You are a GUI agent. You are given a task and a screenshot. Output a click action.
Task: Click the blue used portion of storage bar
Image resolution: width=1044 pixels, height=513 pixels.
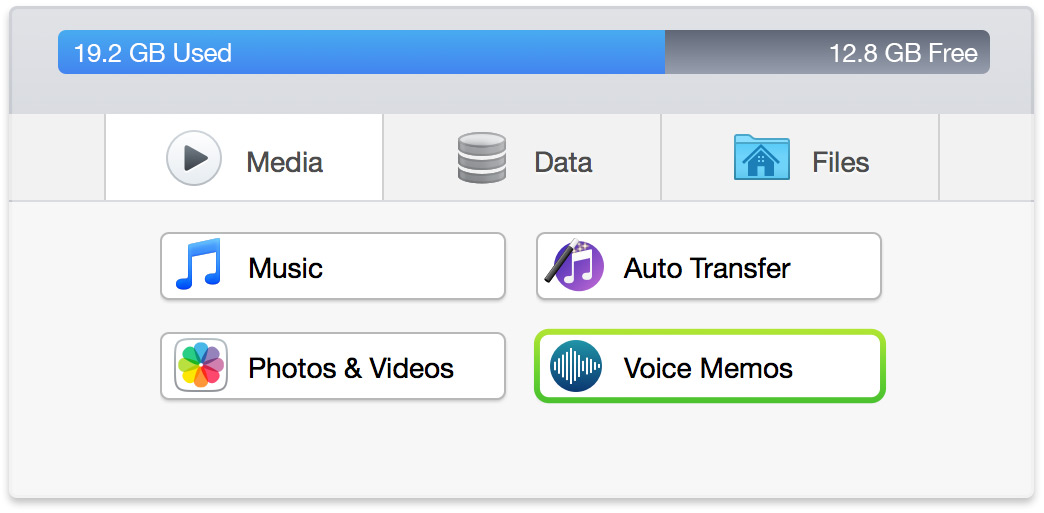pos(450,52)
